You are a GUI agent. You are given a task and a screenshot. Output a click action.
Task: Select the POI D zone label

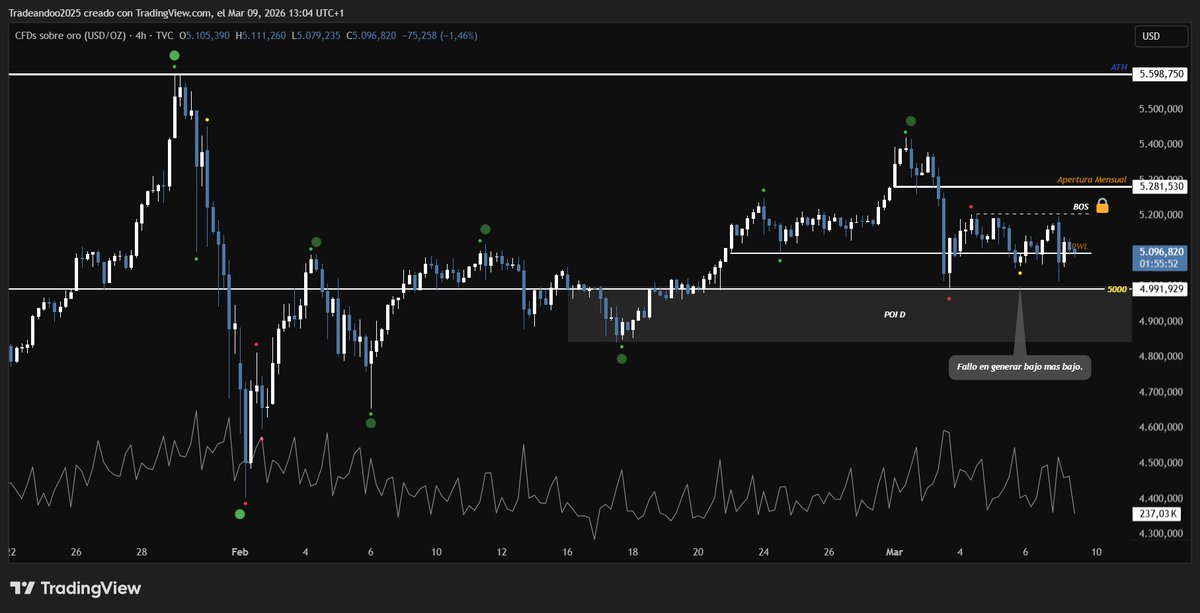tap(895, 314)
